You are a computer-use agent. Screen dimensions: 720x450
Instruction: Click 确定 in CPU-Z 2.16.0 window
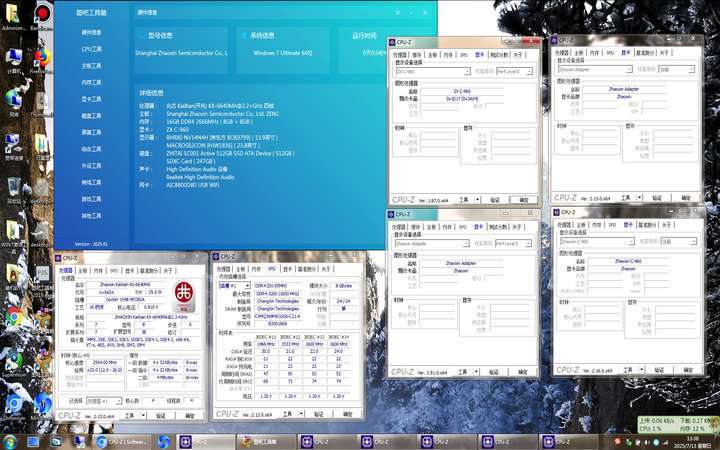click(x=687, y=370)
